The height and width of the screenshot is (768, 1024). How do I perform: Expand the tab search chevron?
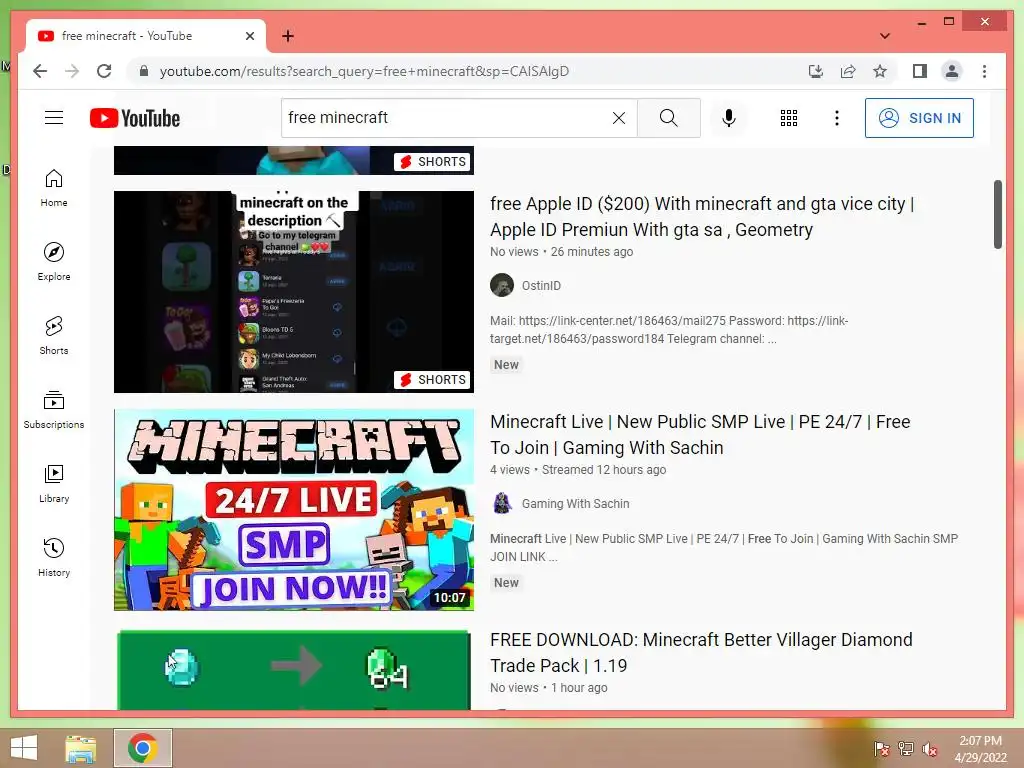coord(885,36)
